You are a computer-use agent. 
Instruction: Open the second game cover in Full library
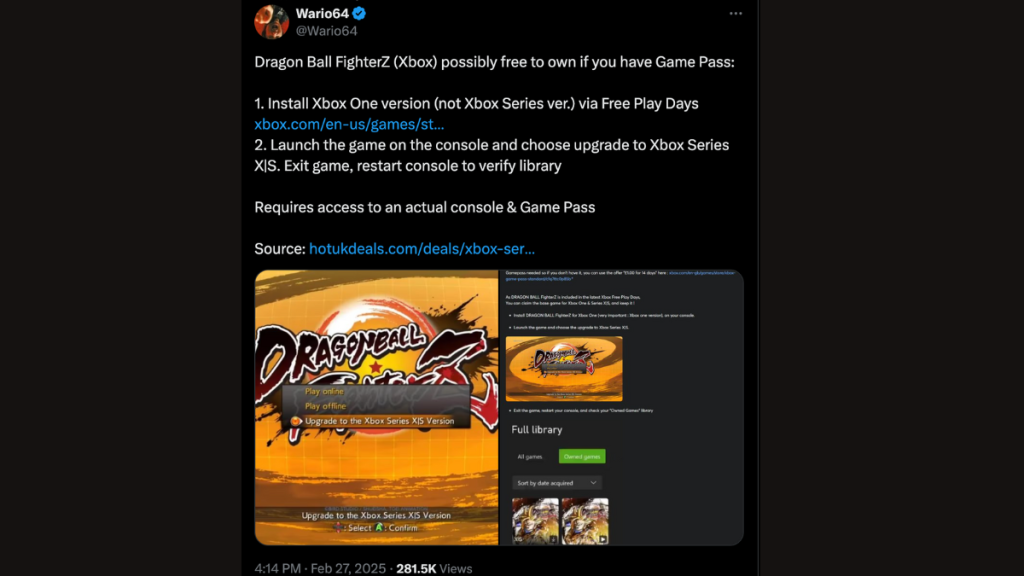(585, 521)
